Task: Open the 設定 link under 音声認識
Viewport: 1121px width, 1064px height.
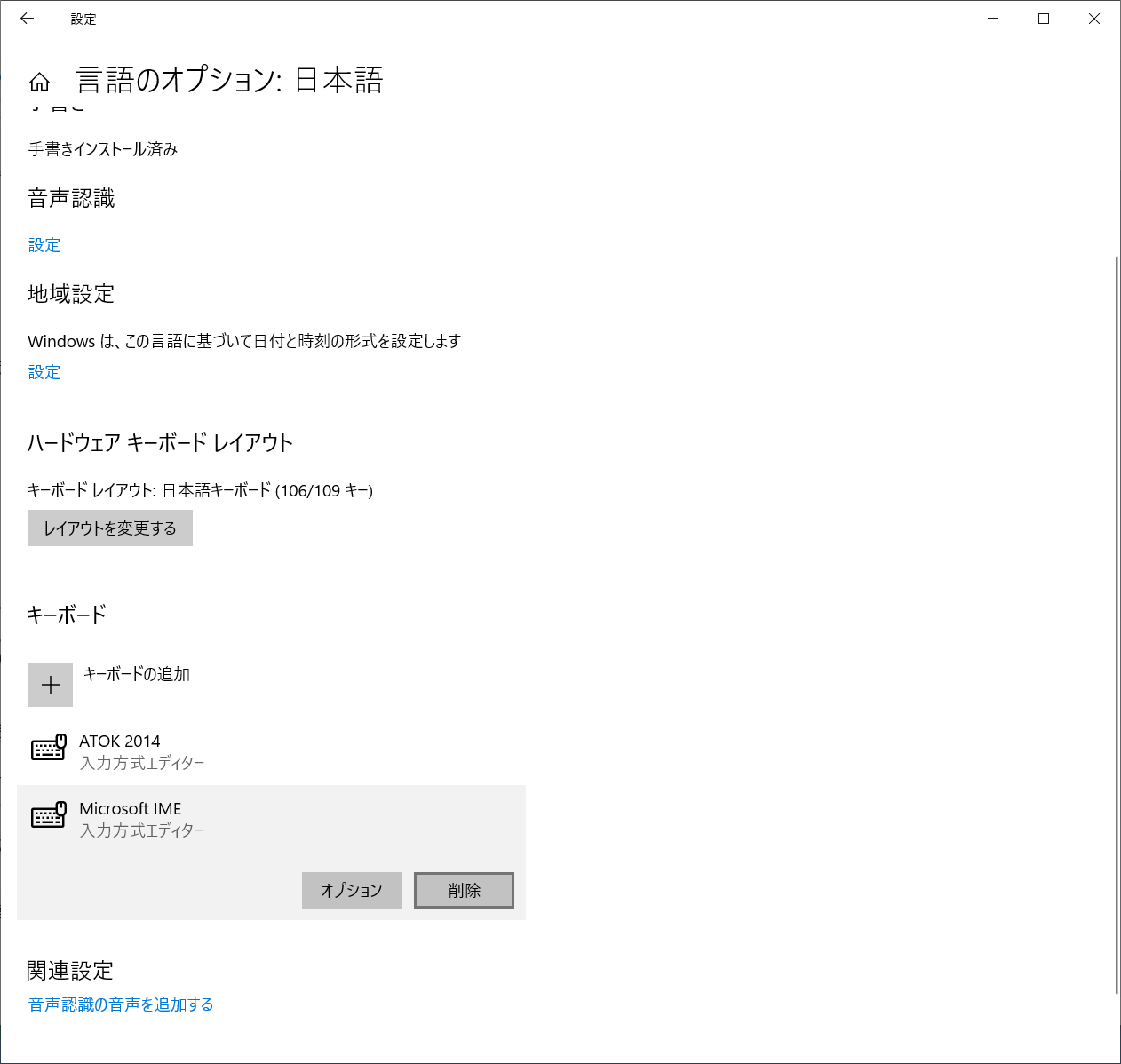Action: pyautogui.click(x=44, y=245)
